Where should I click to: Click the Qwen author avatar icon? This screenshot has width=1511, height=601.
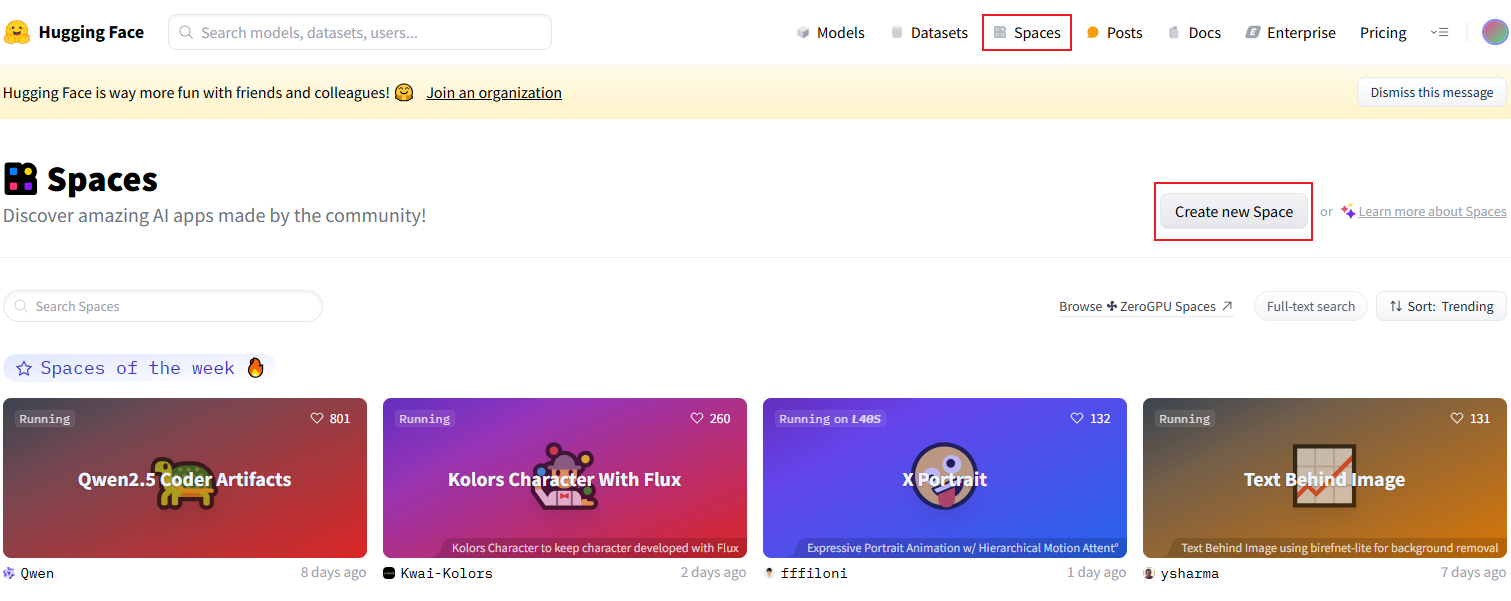pos(9,573)
